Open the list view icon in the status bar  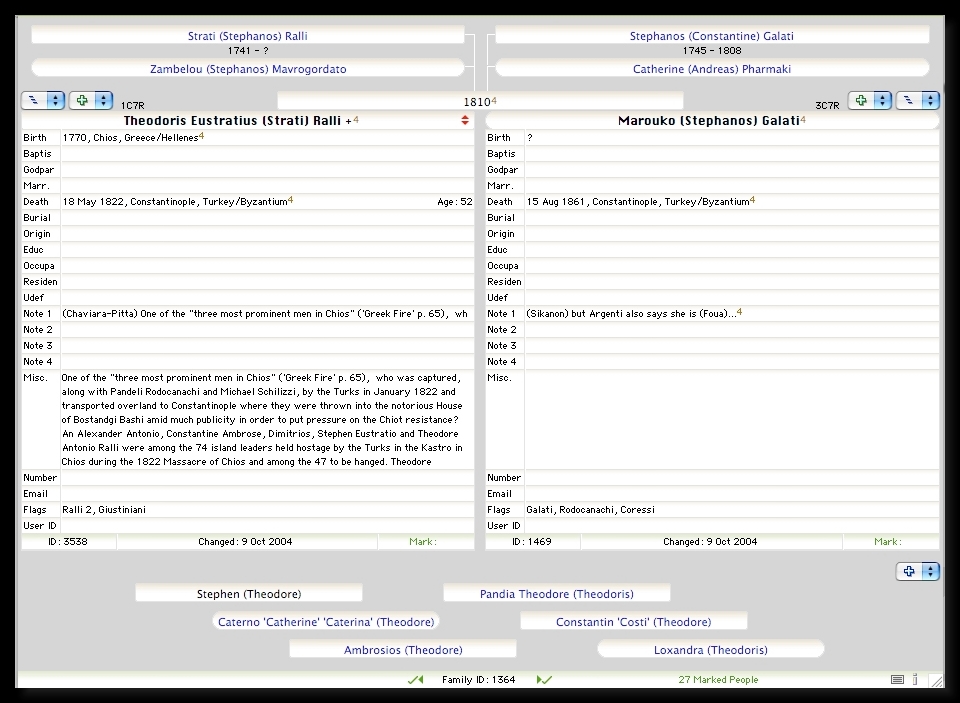point(897,680)
